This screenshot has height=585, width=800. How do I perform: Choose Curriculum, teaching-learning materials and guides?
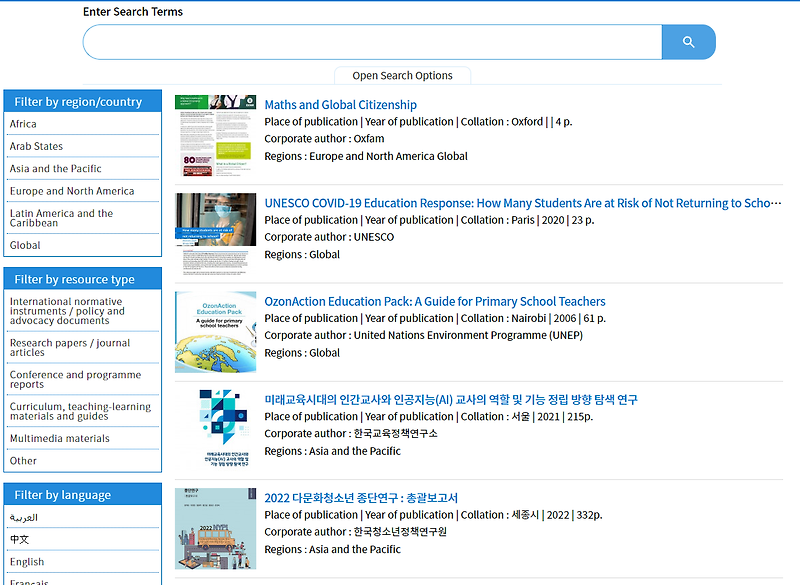point(83,411)
